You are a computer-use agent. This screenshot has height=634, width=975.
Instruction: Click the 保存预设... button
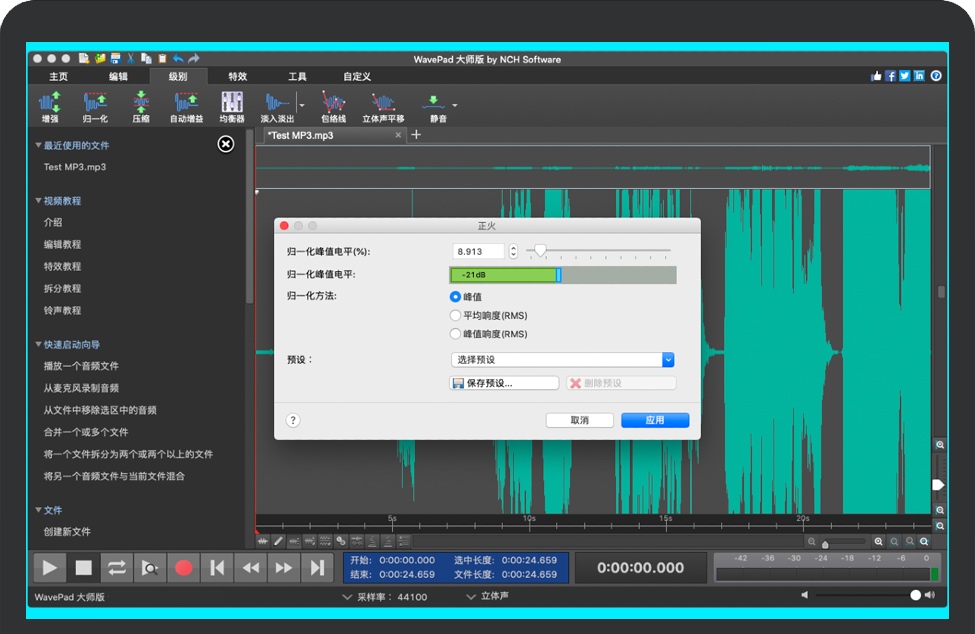[x=505, y=383]
